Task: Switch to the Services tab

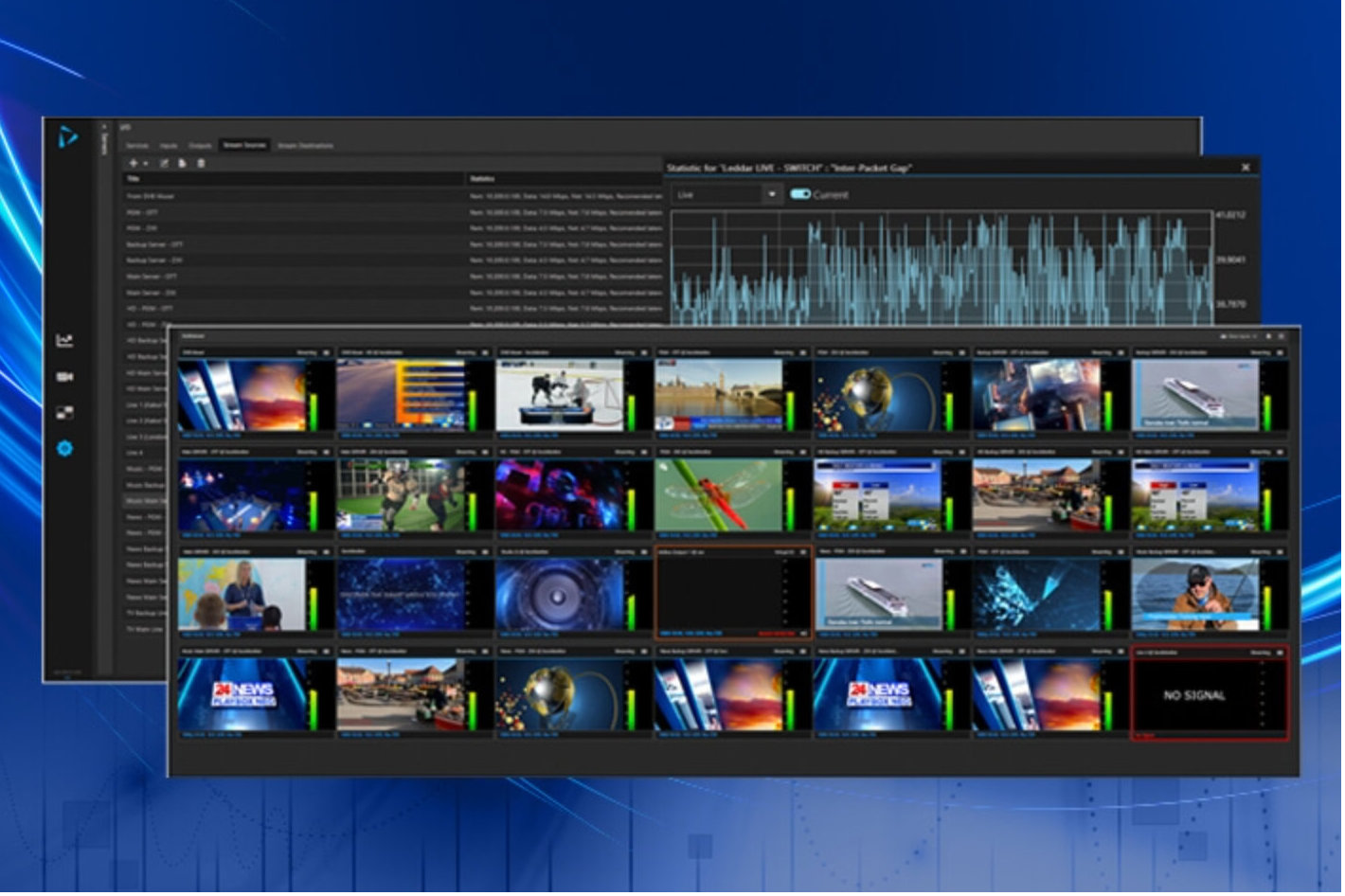Action: coord(137,146)
